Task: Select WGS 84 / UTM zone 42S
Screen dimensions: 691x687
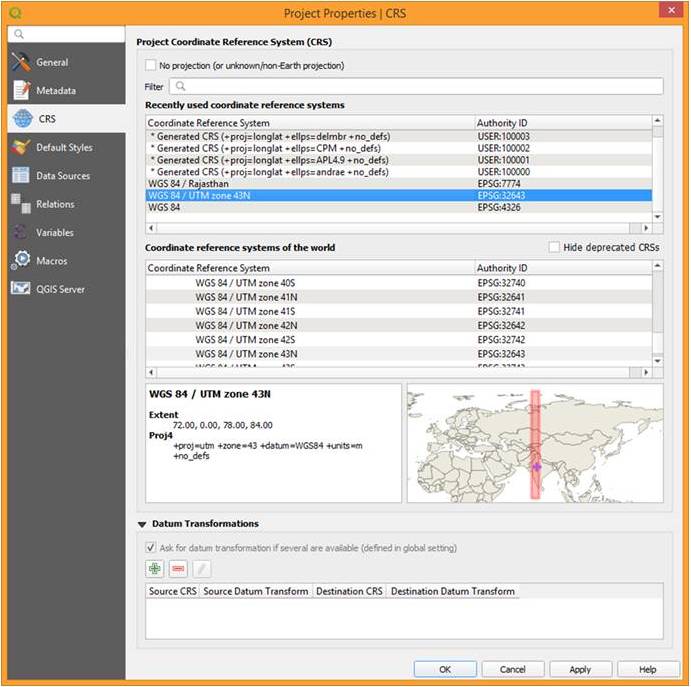Action: click(398, 339)
